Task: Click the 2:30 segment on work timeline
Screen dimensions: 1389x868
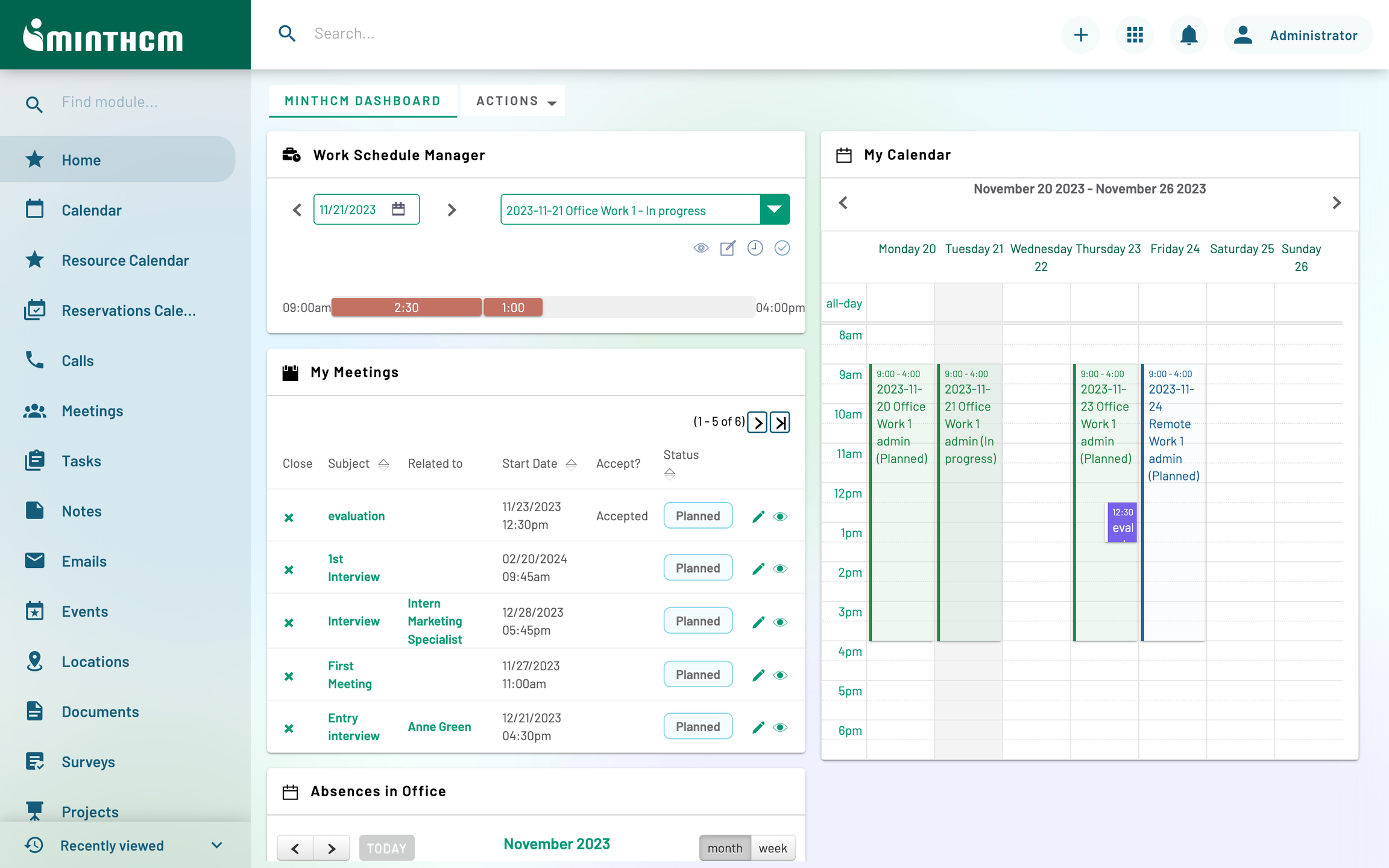Action: coord(406,307)
